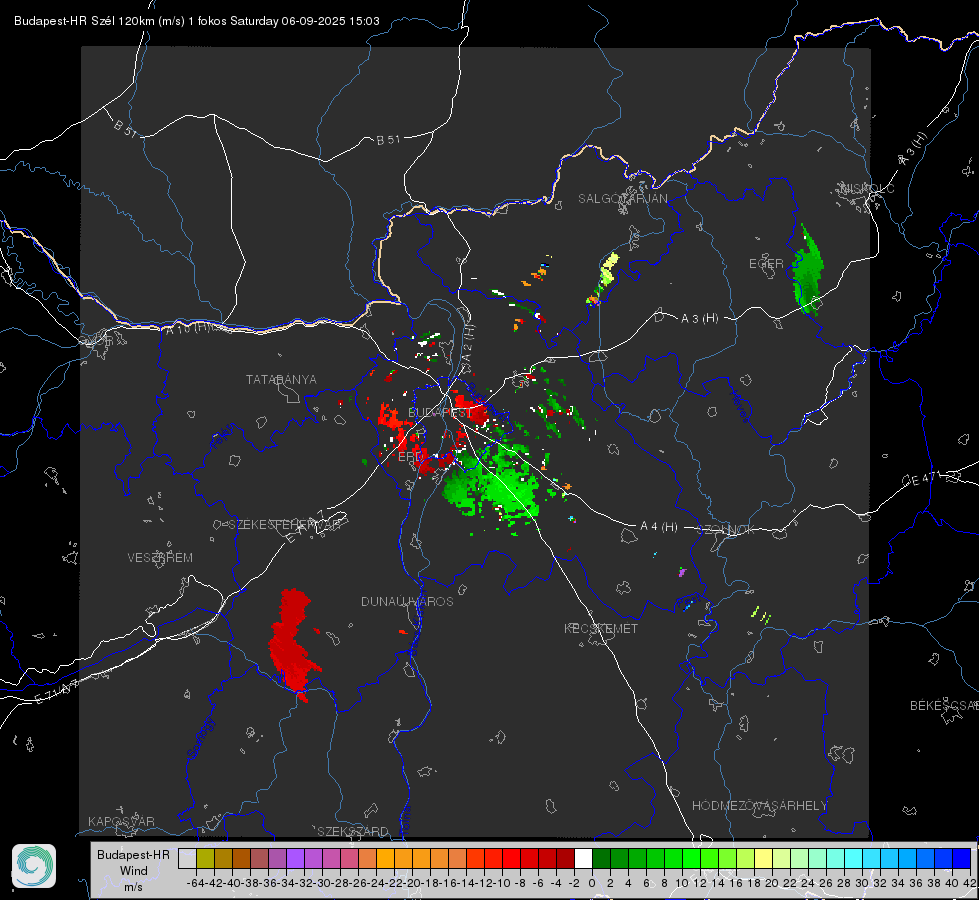The height and width of the screenshot is (900, 979).
Task: Pick the blue swatch between 40 and 42
Action: 962,858
